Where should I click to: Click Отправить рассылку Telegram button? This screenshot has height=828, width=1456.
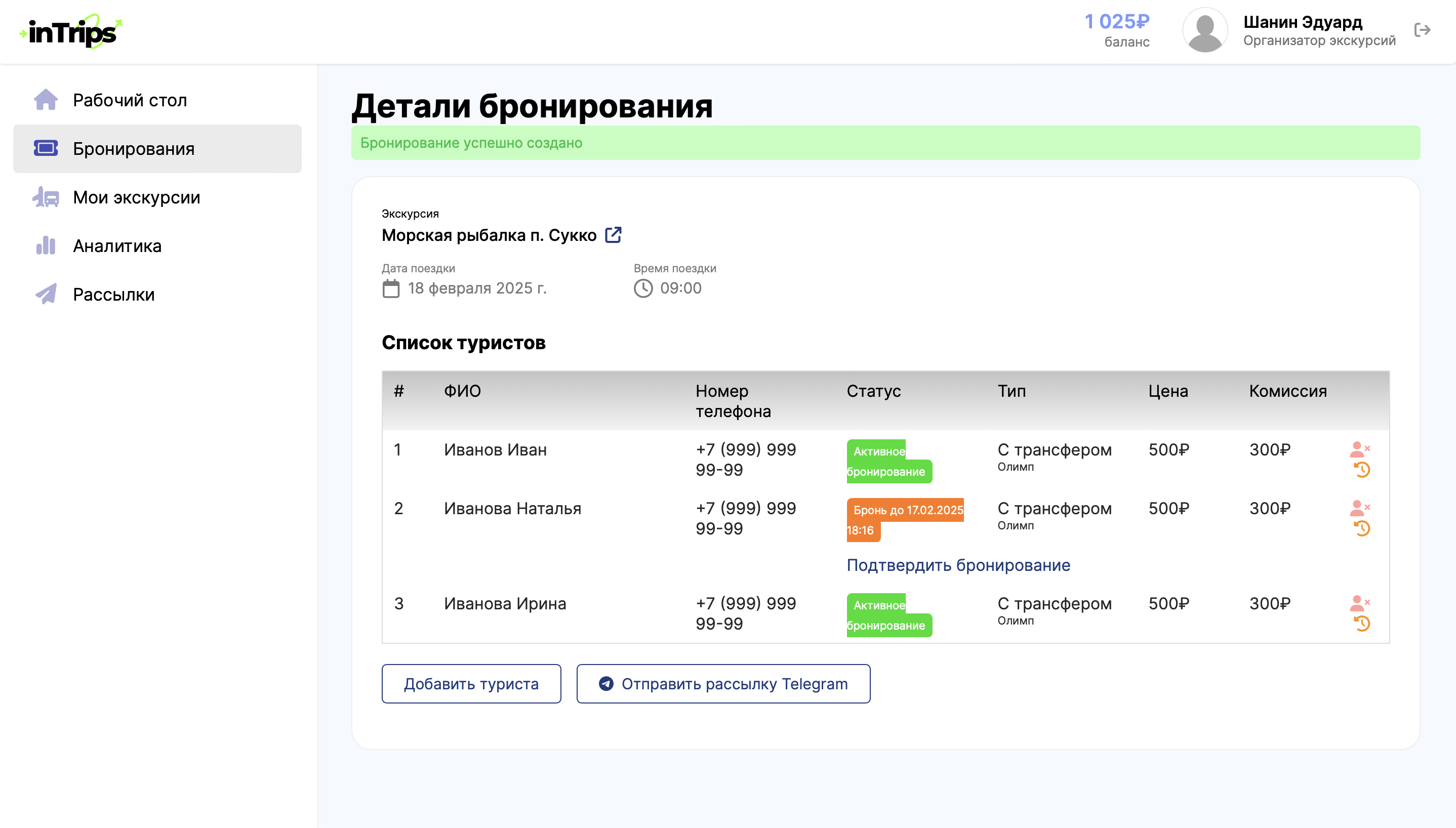point(723,684)
